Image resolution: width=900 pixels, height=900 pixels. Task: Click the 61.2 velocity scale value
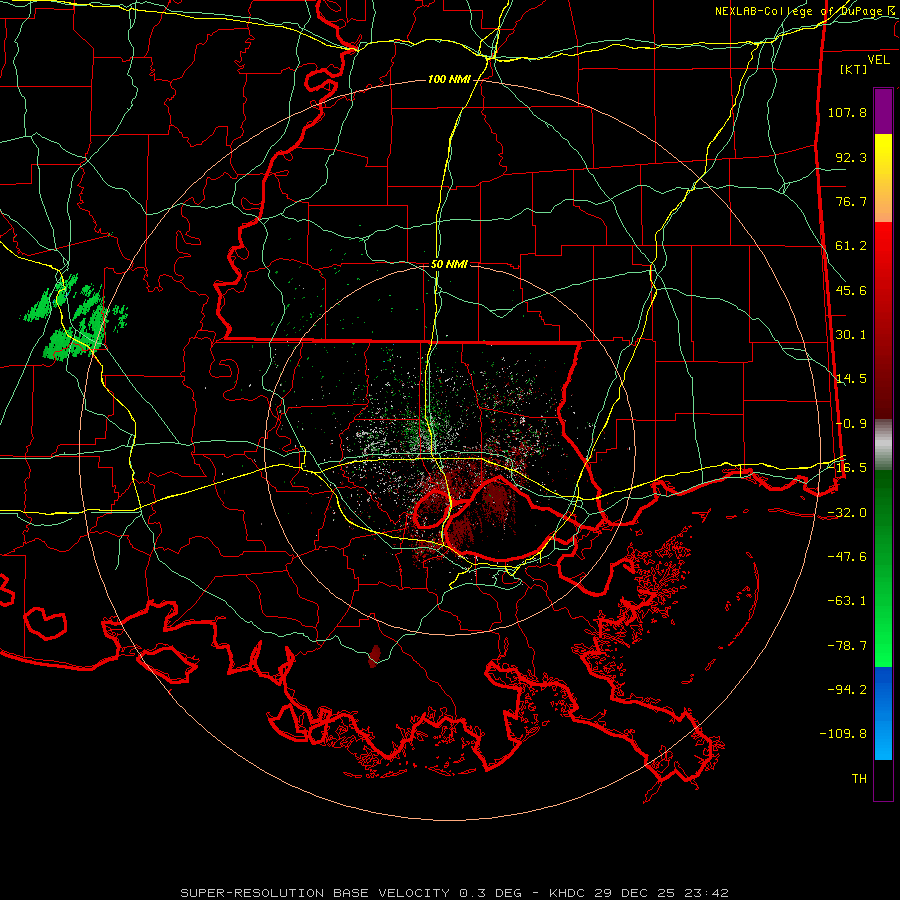(x=851, y=246)
